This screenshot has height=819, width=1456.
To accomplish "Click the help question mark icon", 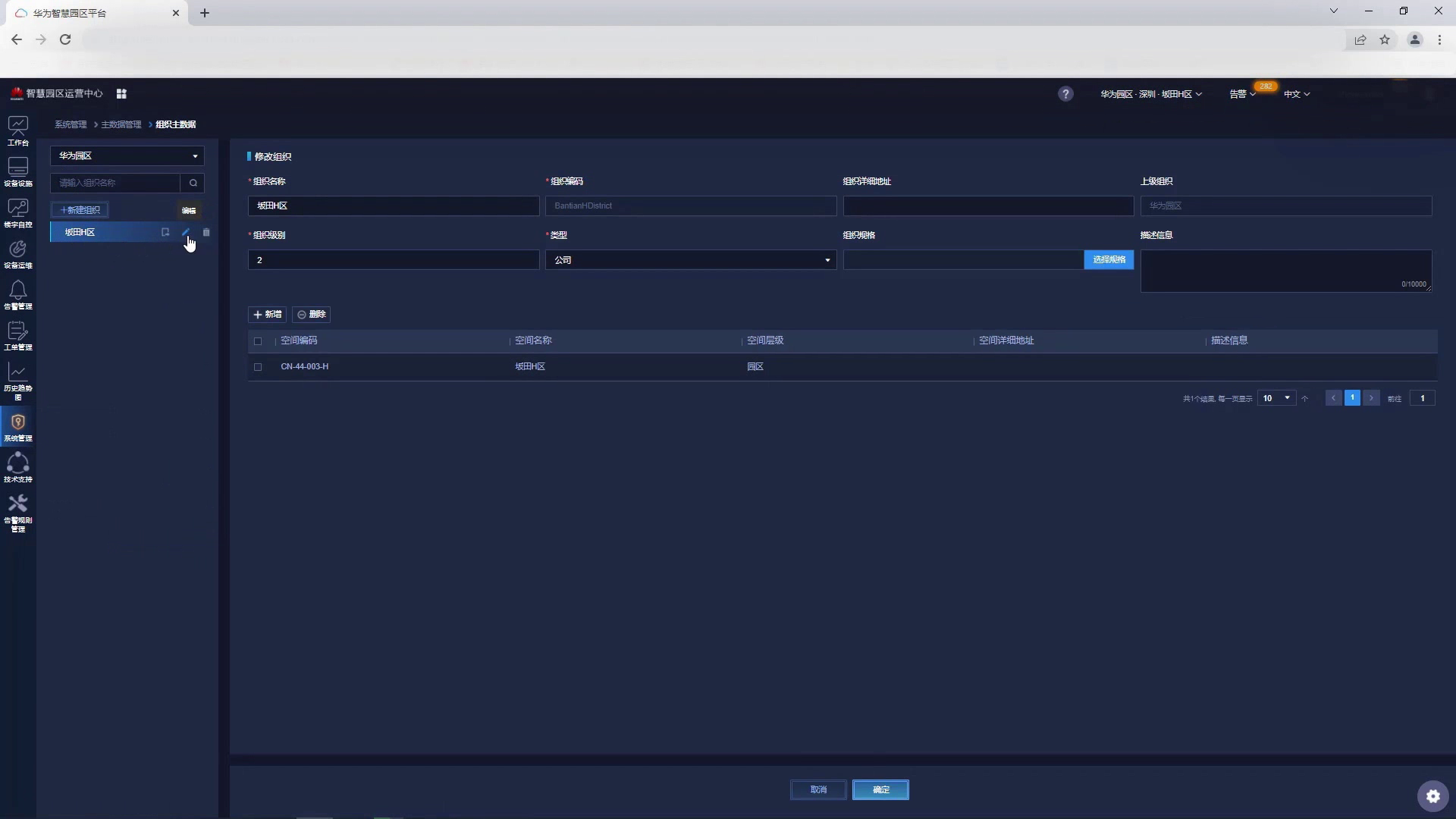I will pyautogui.click(x=1065, y=94).
